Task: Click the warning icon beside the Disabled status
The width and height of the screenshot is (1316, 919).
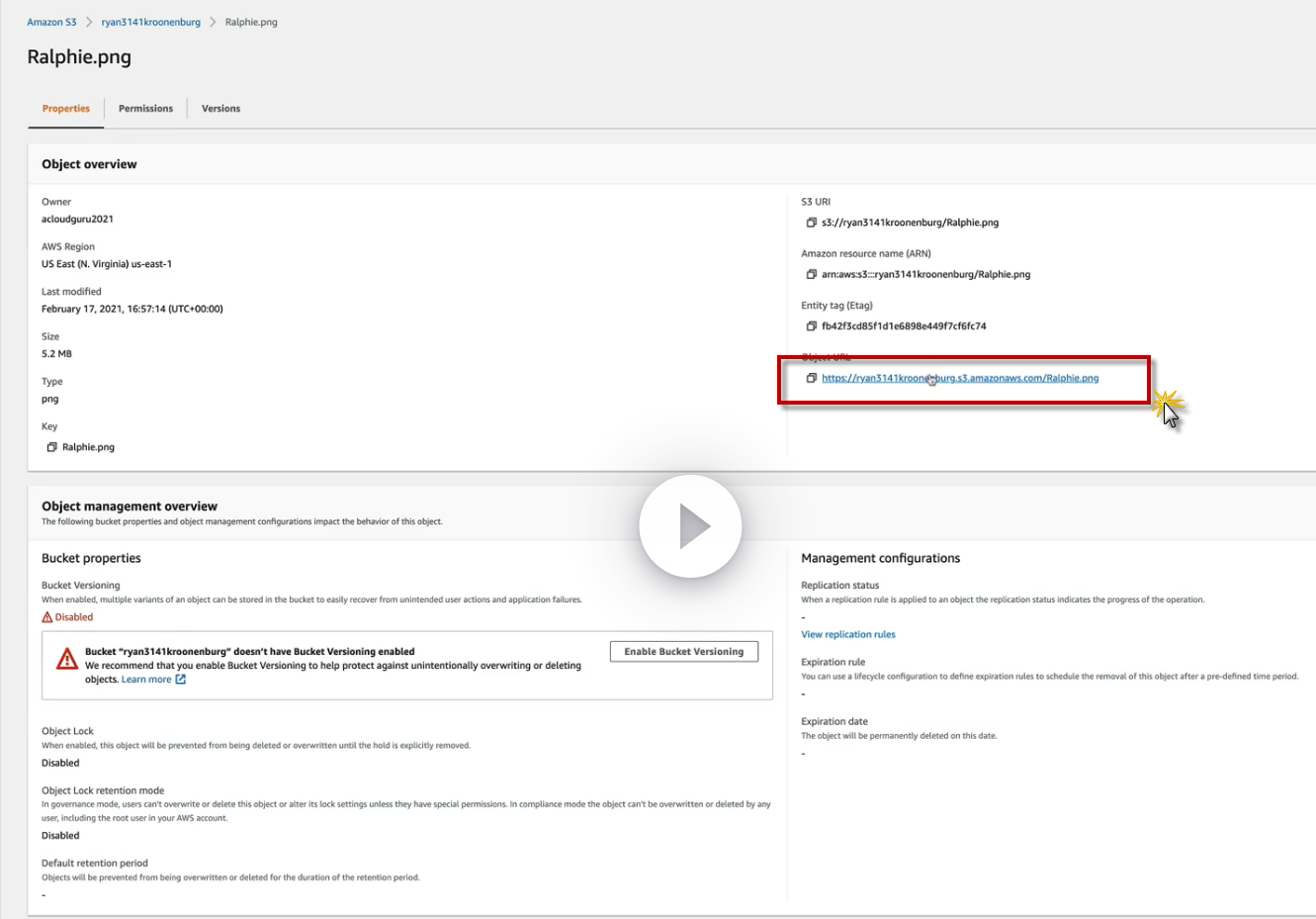Action: [x=46, y=617]
